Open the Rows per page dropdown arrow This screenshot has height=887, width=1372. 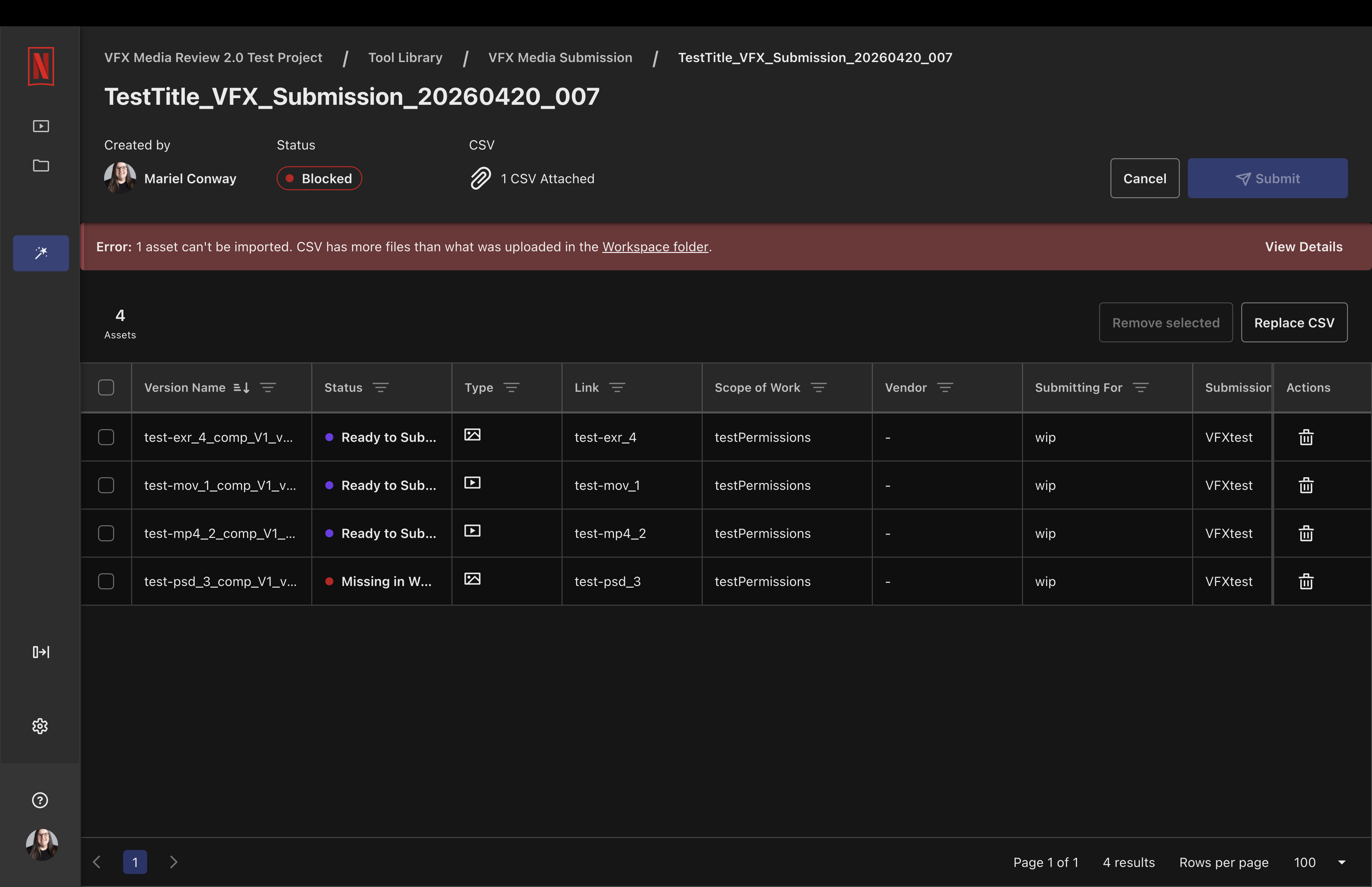click(x=1342, y=862)
